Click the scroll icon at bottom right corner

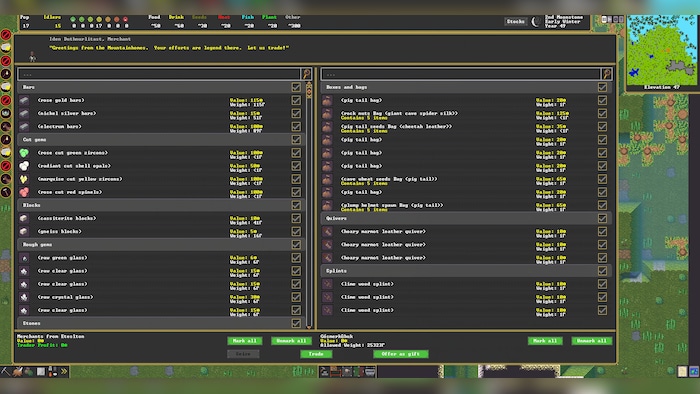[682, 371]
